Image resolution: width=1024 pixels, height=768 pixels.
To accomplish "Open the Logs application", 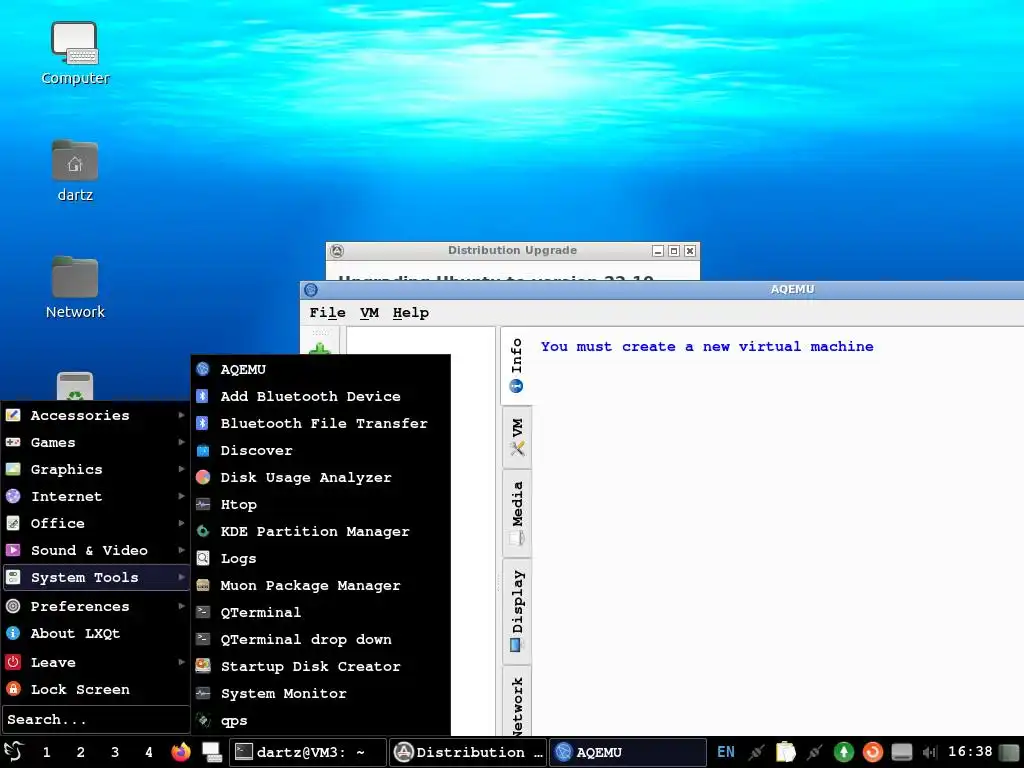I will [x=320, y=558].
